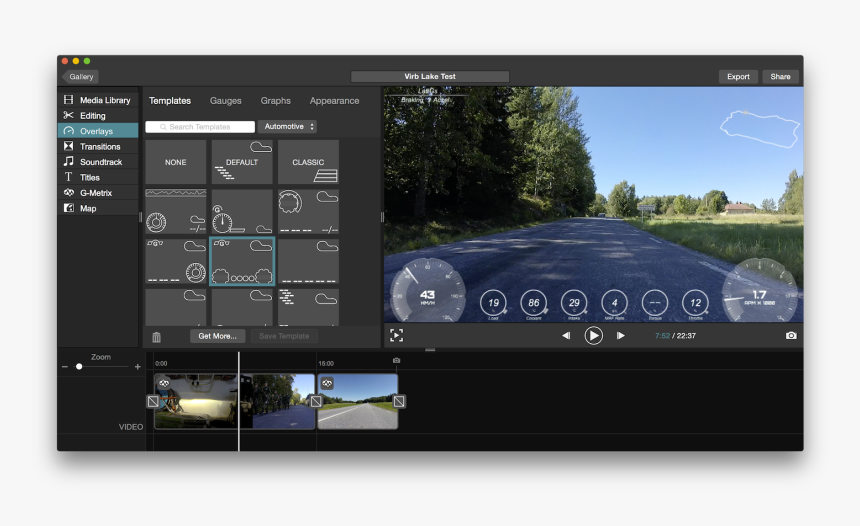Select the template with graph line on top
This screenshot has width=860, height=526.
[x=176, y=211]
